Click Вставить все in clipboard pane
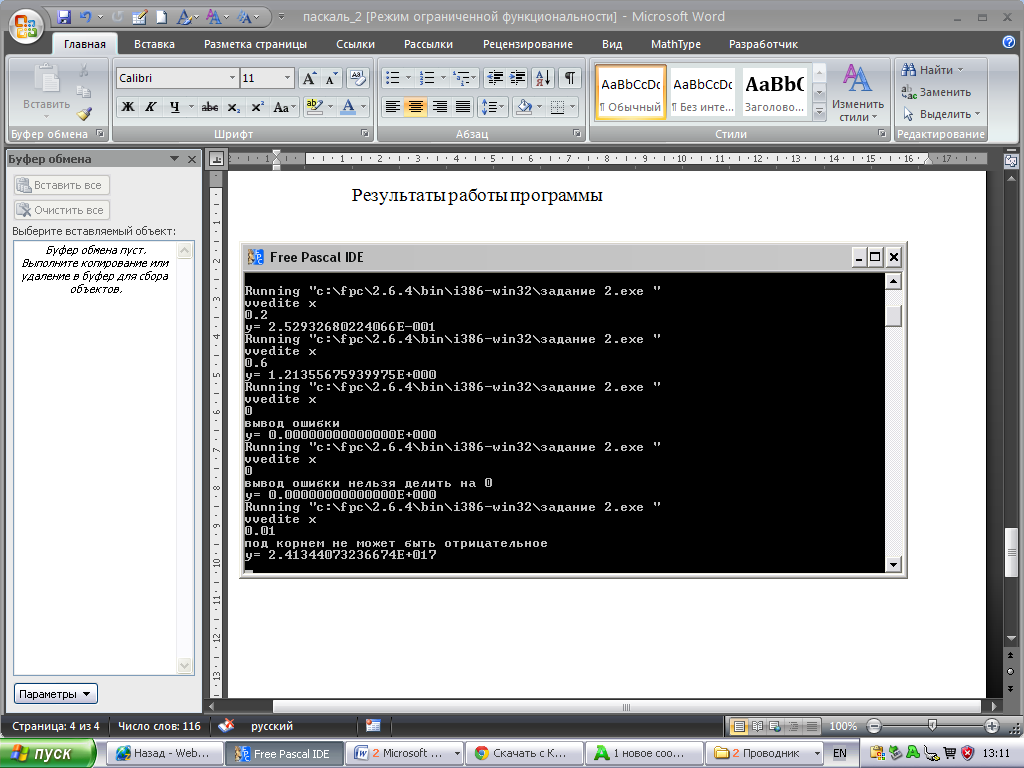1024x768 pixels. pos(61,185)
